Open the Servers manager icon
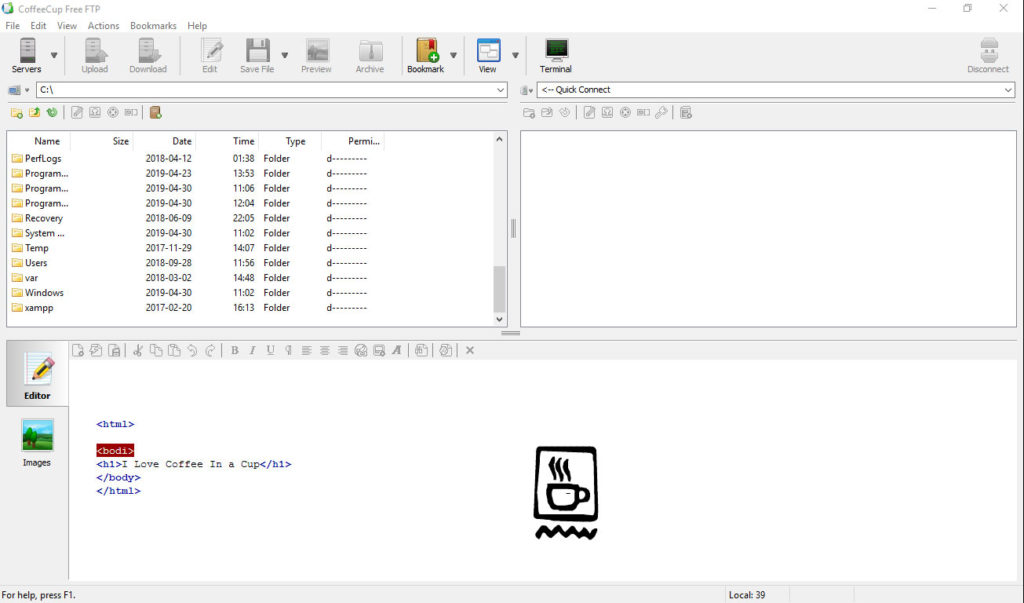This screenshot has width=1024, height=603. pyautogui.click(x=26, y=54)
